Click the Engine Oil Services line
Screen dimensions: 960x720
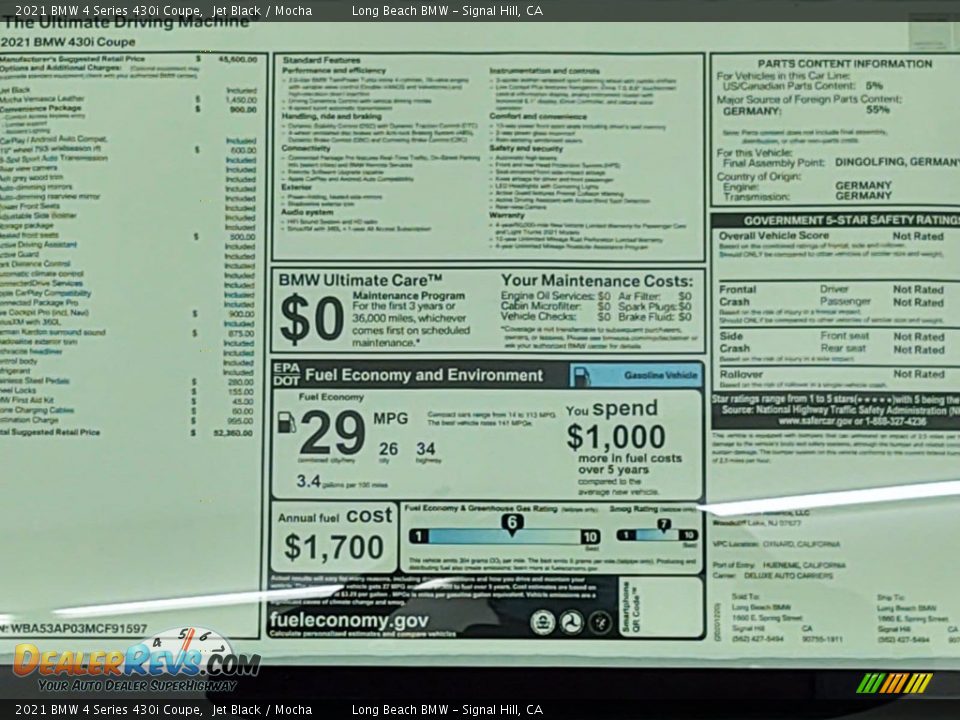pyautogui.click(x=555, y=296)
